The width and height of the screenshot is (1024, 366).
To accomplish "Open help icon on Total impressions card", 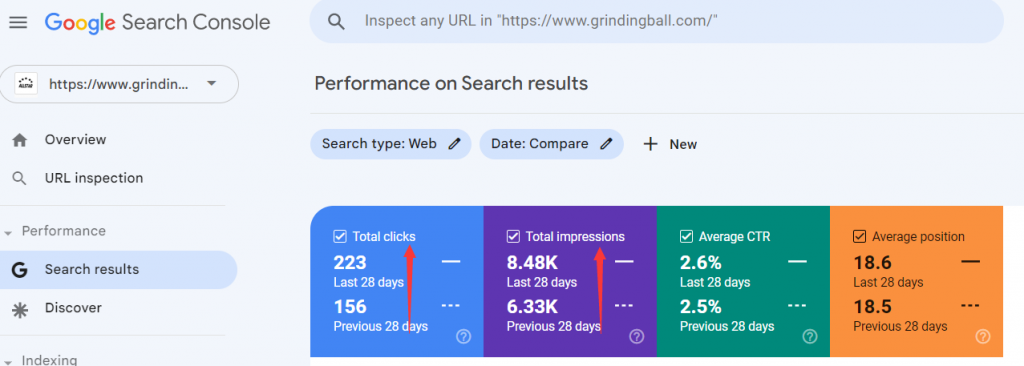I will click(637, 337).
